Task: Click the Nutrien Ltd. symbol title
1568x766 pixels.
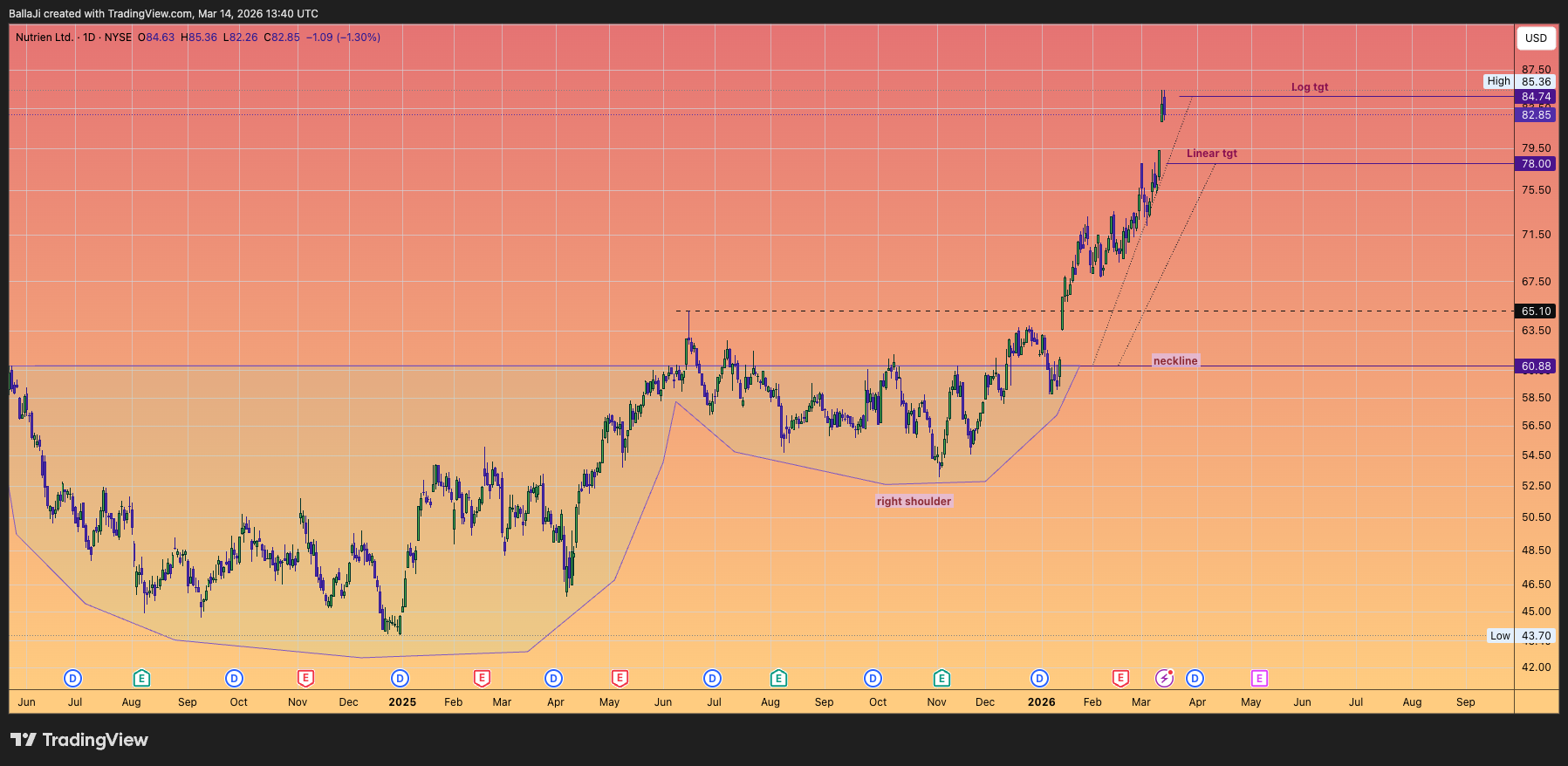Action: pyautogui.click(x=45, y=38)
